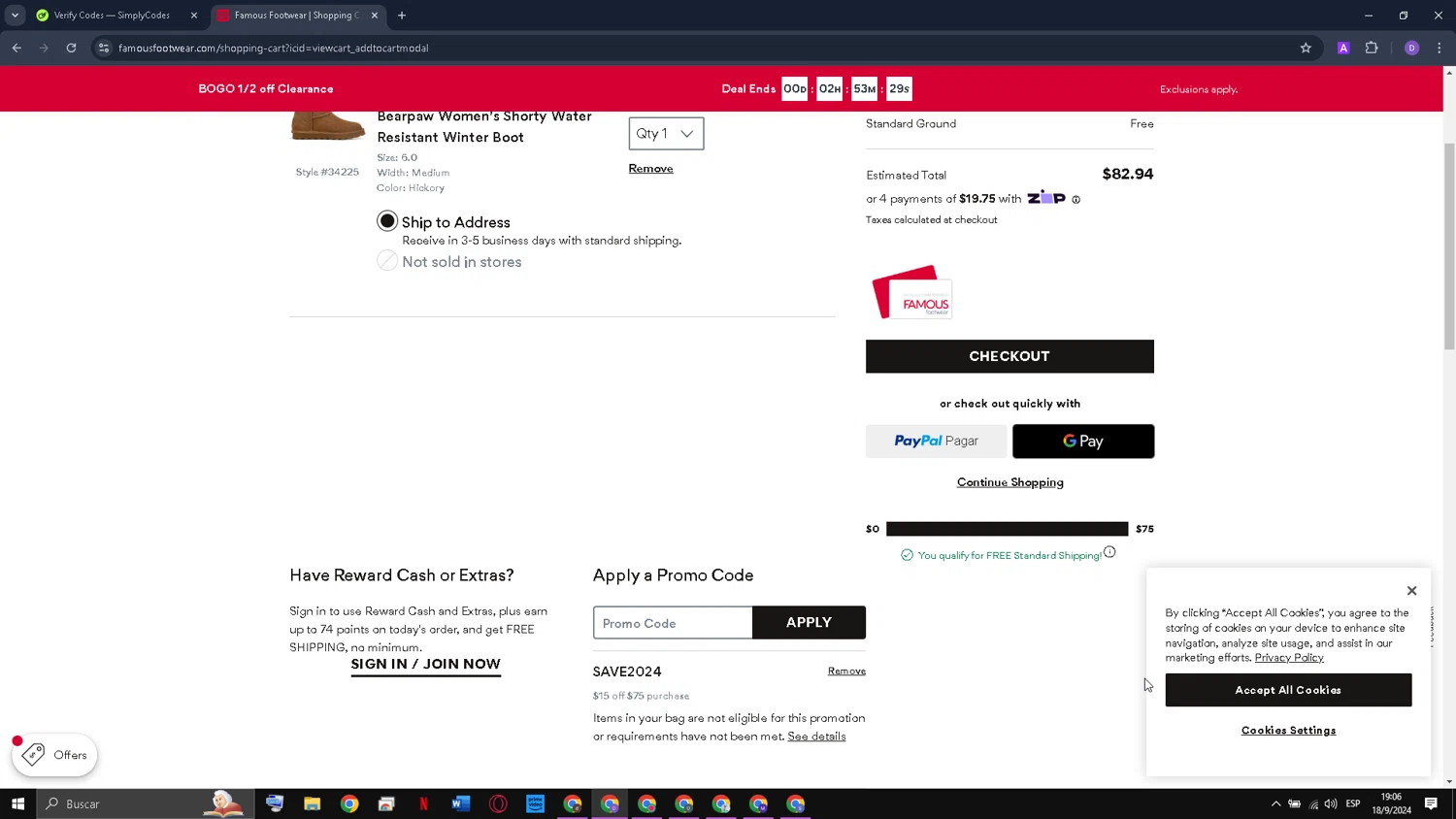
Task: Open BOGO 1/2 off Clearance banner link
Action: click(266, 88)
